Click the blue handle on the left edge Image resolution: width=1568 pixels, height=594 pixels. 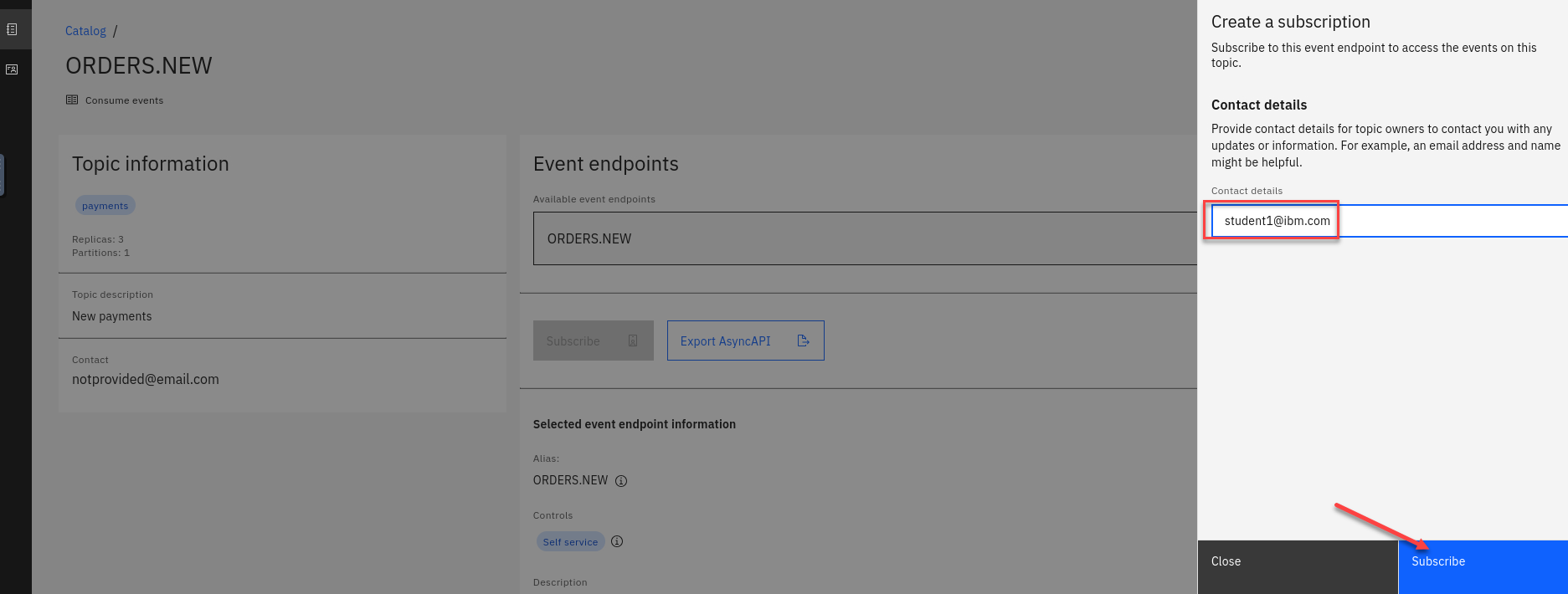(x=3, y=174)
